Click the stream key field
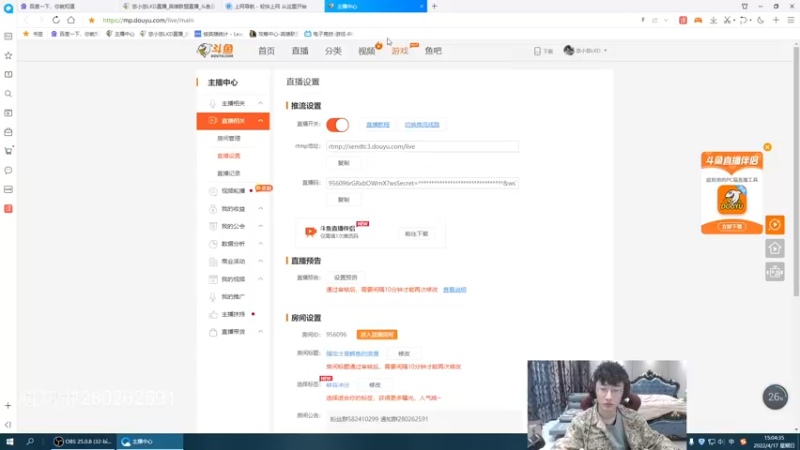The image size is (800, 450). [x=422, y=183]
